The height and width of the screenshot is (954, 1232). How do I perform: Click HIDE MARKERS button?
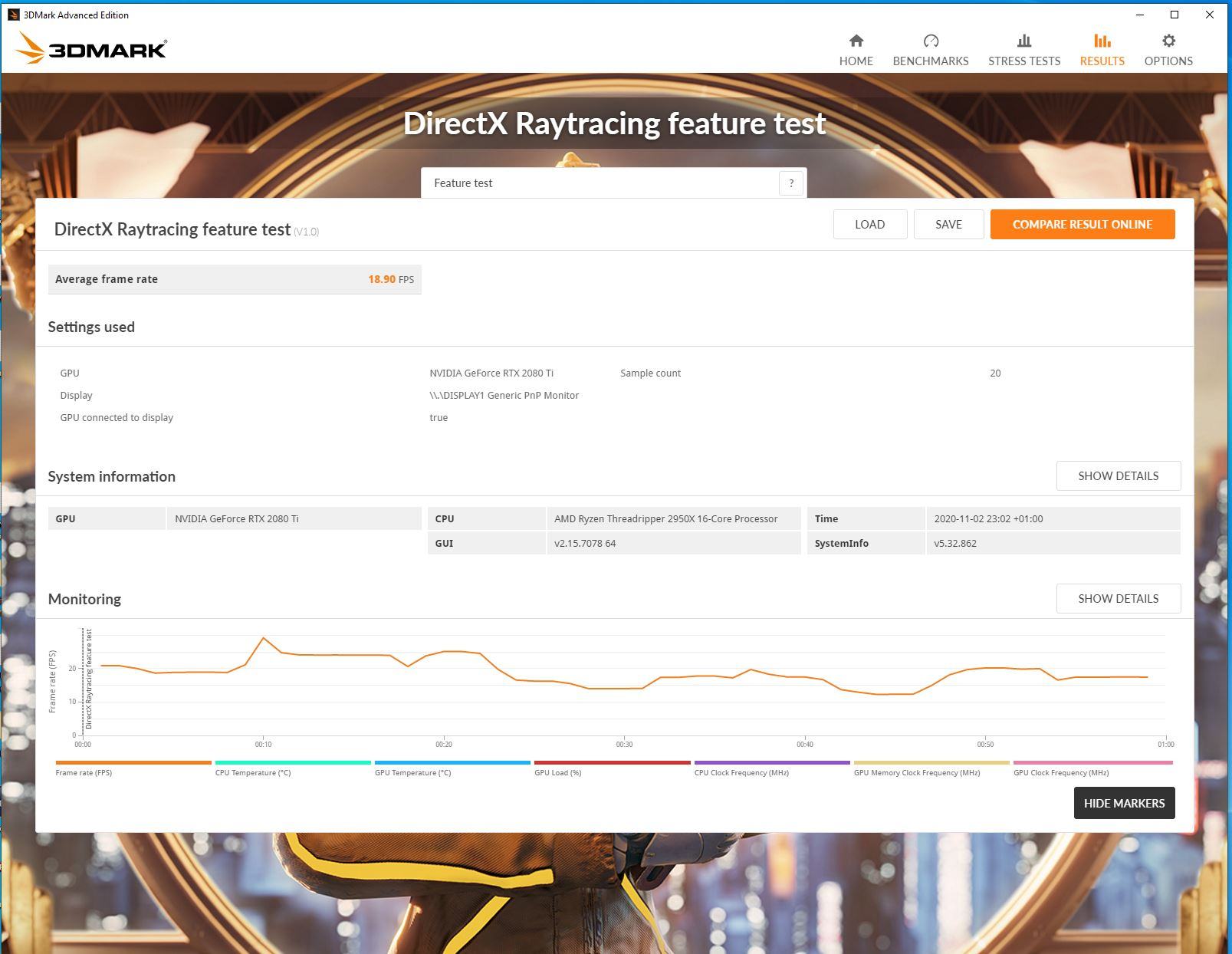click(1124, 803)
